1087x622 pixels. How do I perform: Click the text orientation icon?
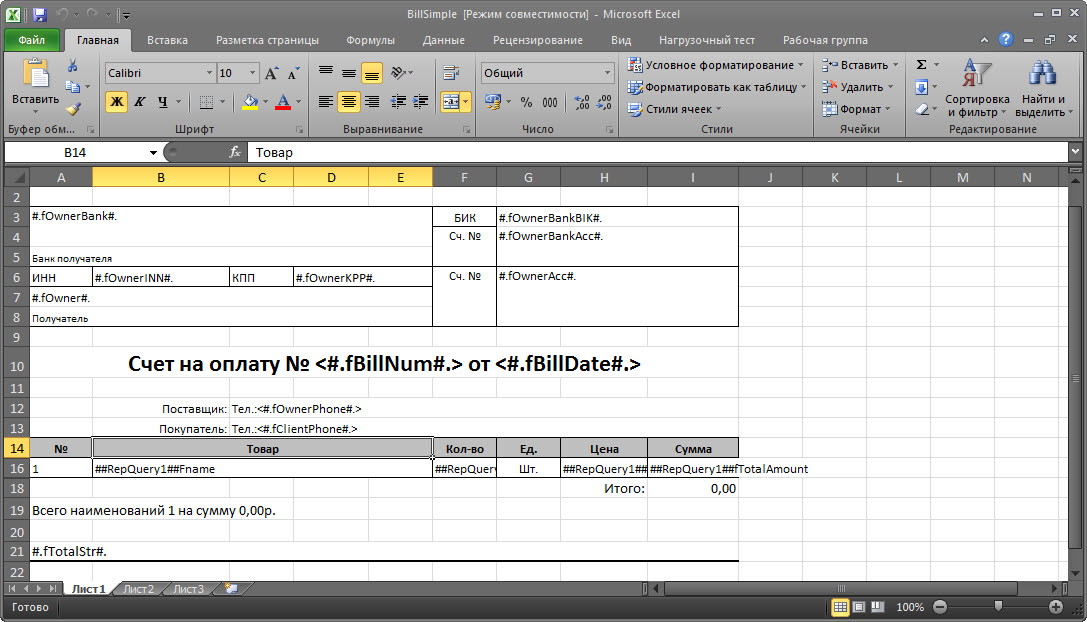tap(399, 72)
